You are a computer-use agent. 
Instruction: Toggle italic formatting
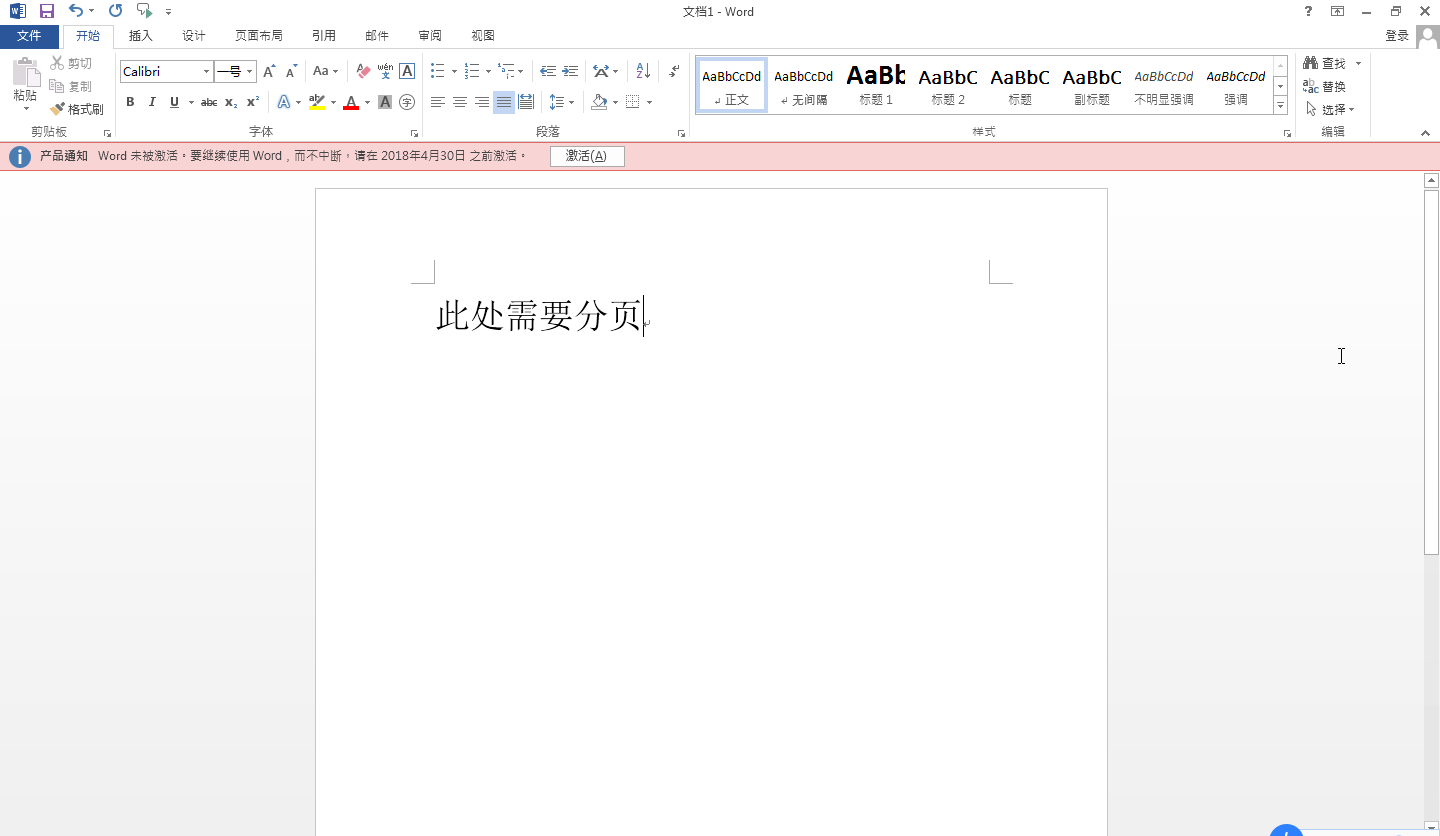(x=152, y=102)
